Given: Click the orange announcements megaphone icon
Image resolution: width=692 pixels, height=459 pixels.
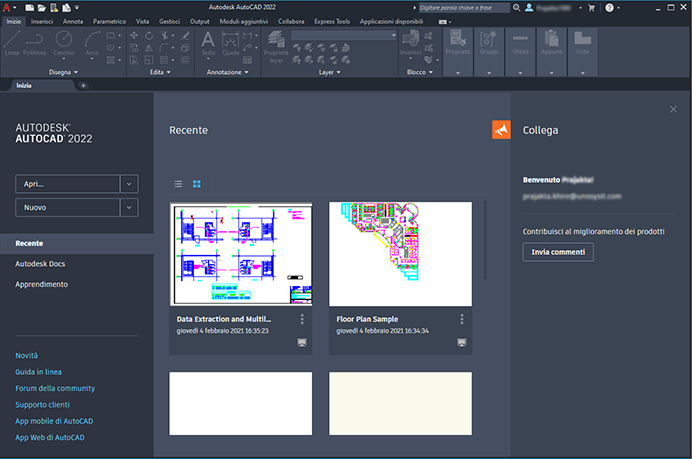Looking at the screenshot, I should point(501,130).
